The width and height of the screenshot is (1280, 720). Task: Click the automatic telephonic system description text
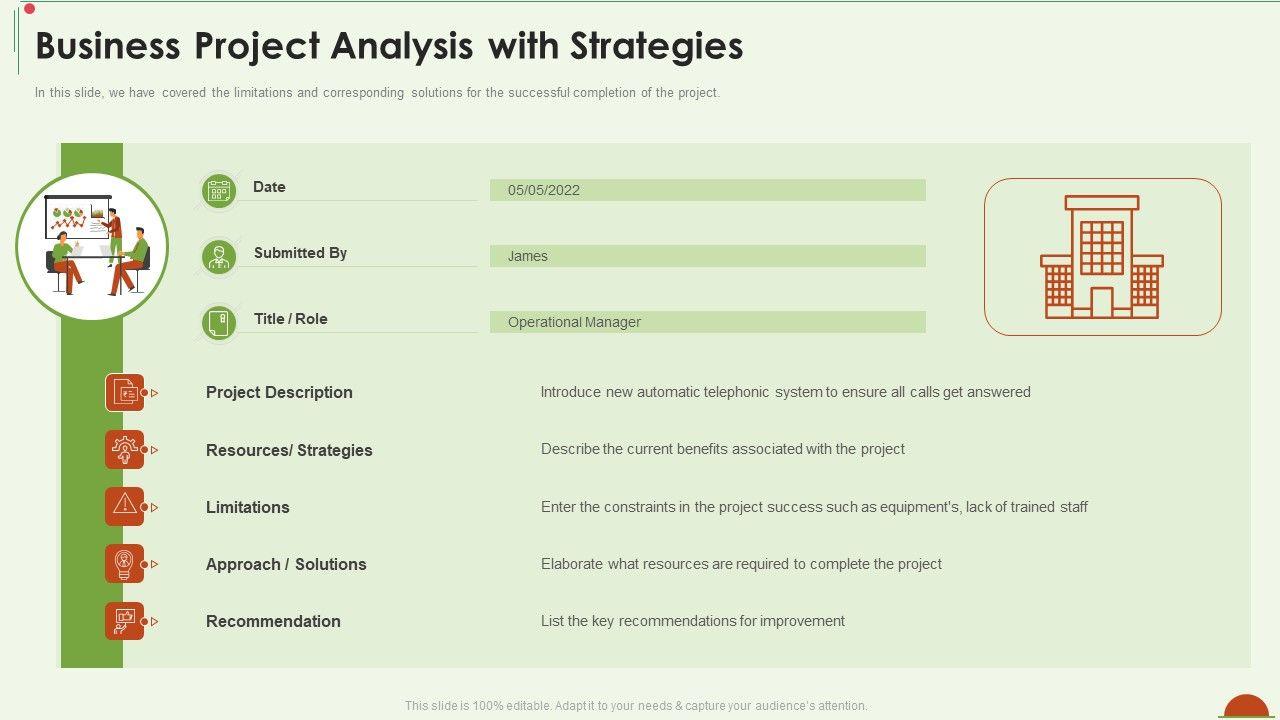pyautogui.click(x=785, y=392)
